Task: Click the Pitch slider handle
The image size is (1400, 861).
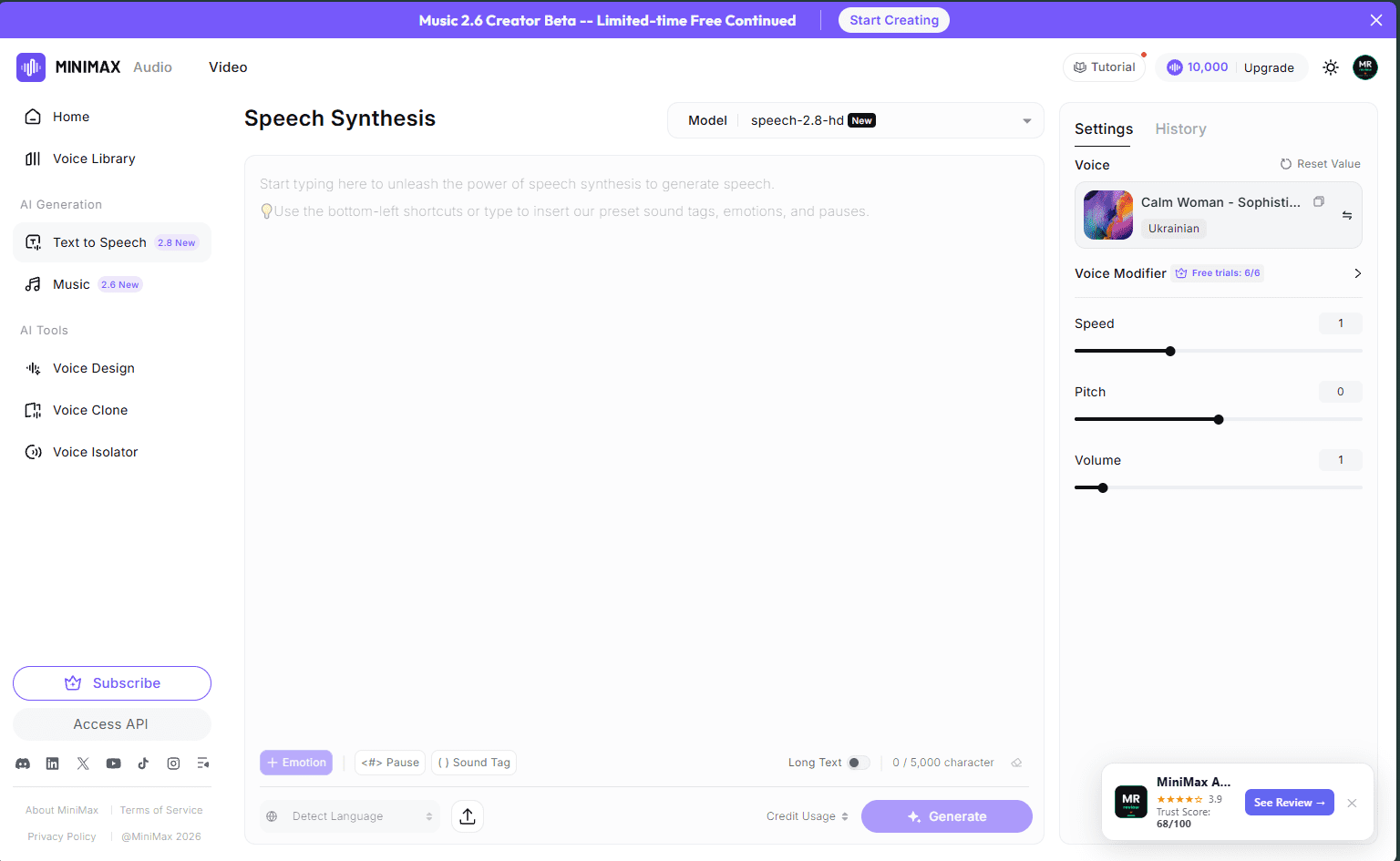Action: (1219, 419)
